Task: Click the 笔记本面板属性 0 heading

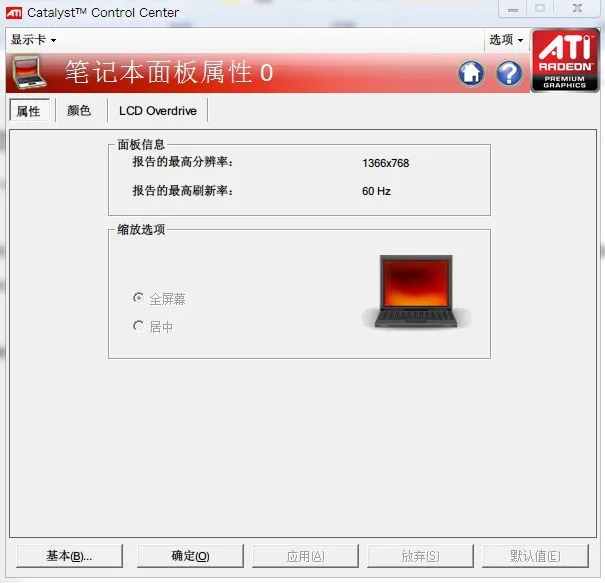Action: pyautogui.click(x=169, y=72)
